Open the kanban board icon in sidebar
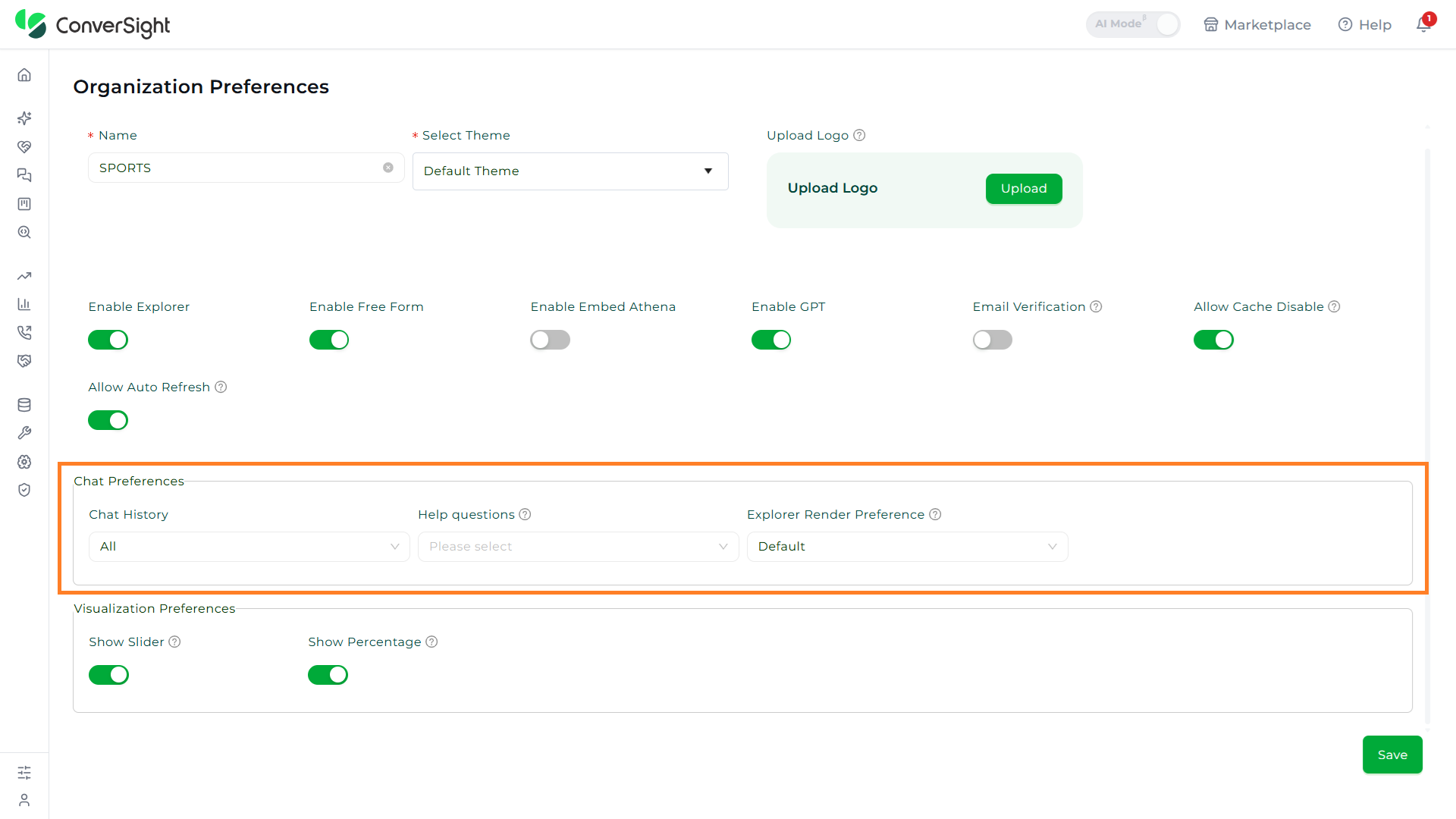1456x819 pixels. tap(24, 204)
